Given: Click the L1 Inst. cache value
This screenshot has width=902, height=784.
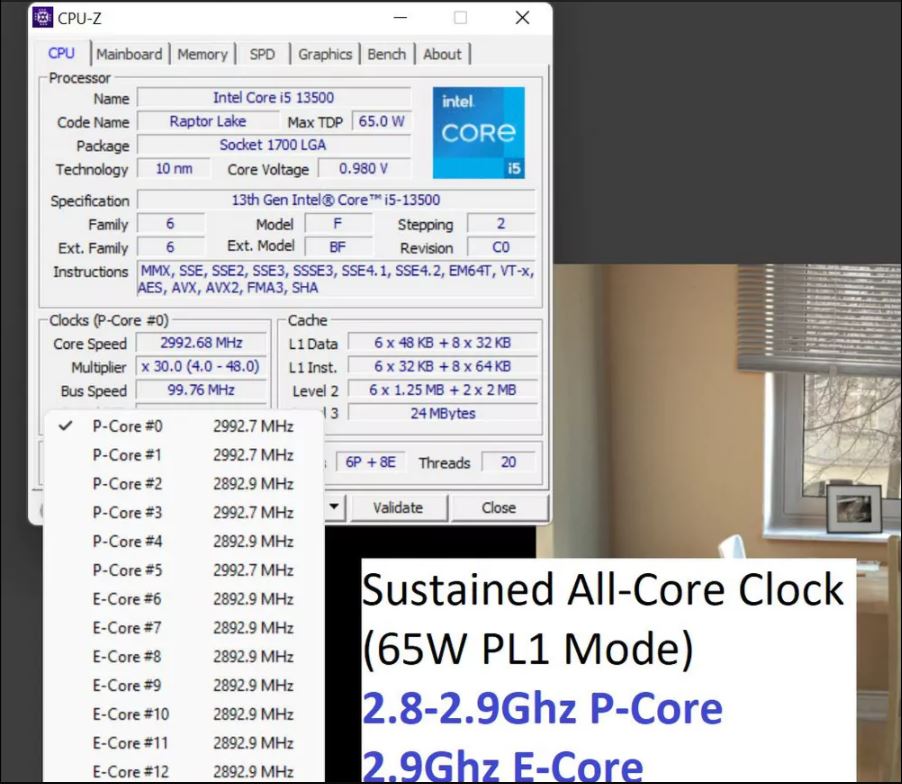Looking at the screenshot, I should tap(443, 366).
